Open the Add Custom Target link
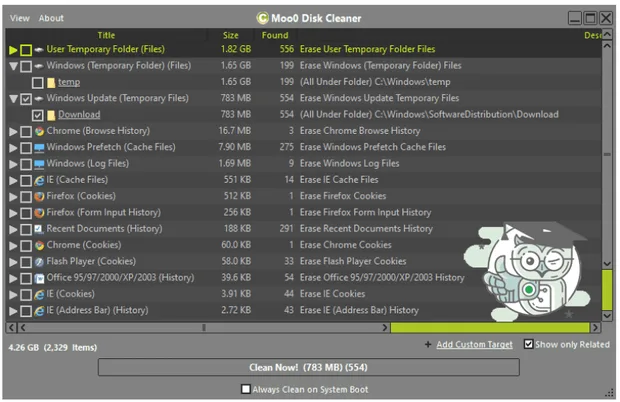This screenshot has width=620, height=402. pyautogui.click(x=474, y=345)
